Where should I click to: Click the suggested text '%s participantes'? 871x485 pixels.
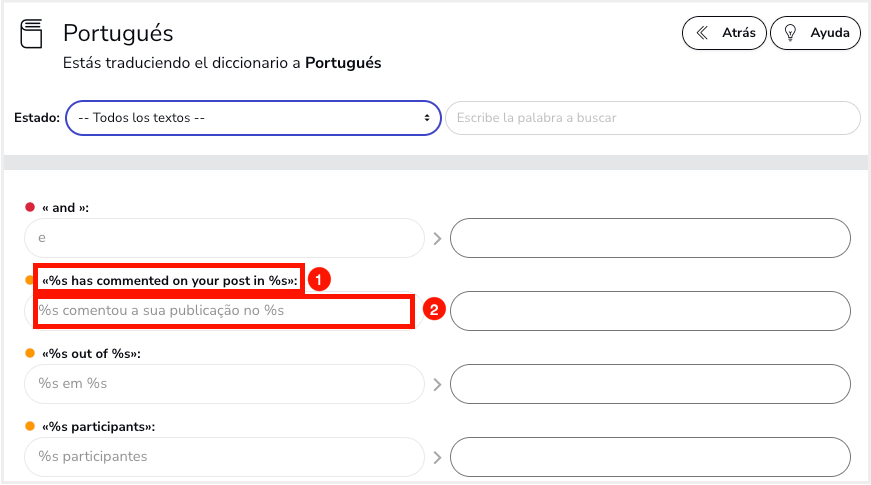pyautogui.click(x=93, y=457)
